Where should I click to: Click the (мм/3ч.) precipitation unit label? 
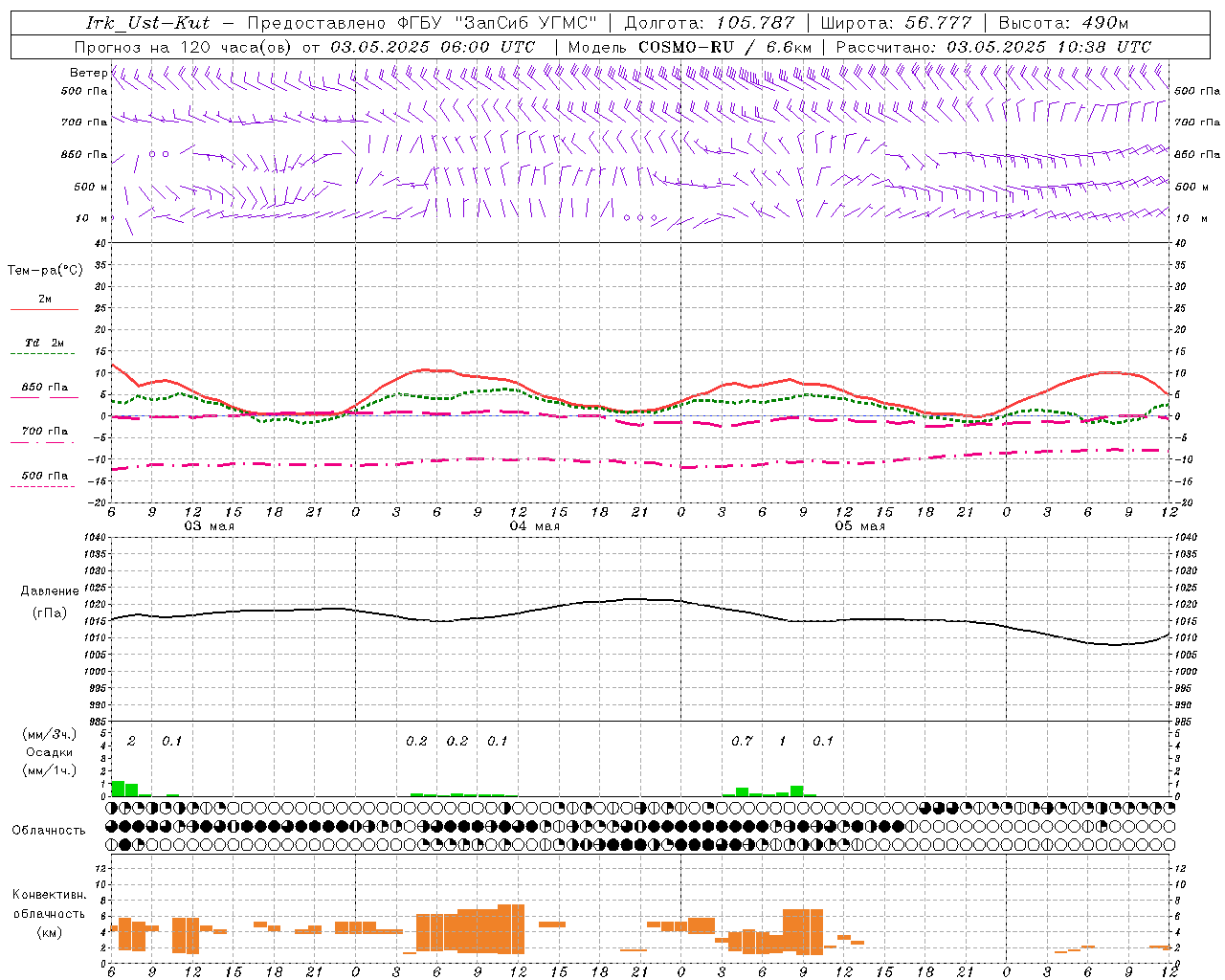[x=49, y=734]
